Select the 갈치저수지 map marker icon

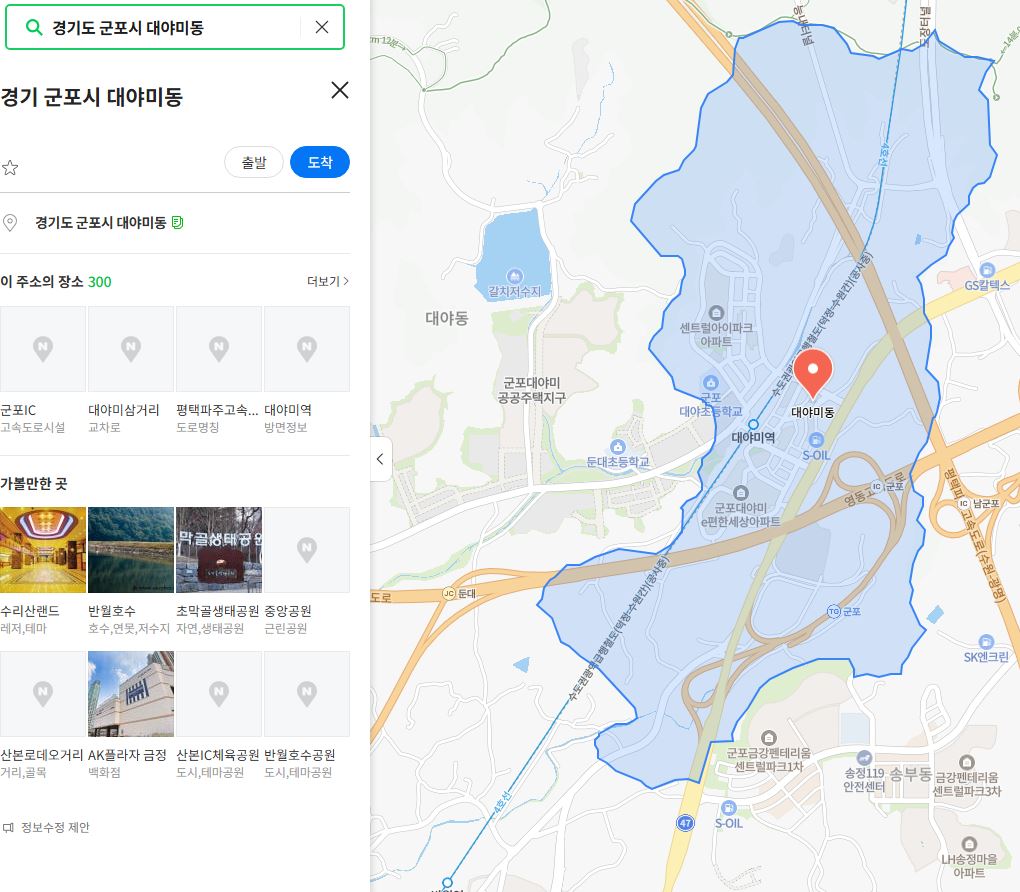pyautogui.click(x=515, y=276)
